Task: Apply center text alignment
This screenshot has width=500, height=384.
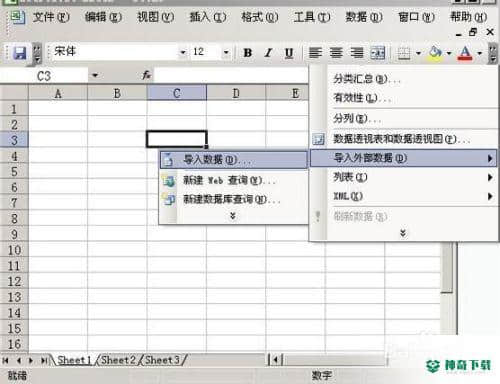Action: [x=336, y=53]
